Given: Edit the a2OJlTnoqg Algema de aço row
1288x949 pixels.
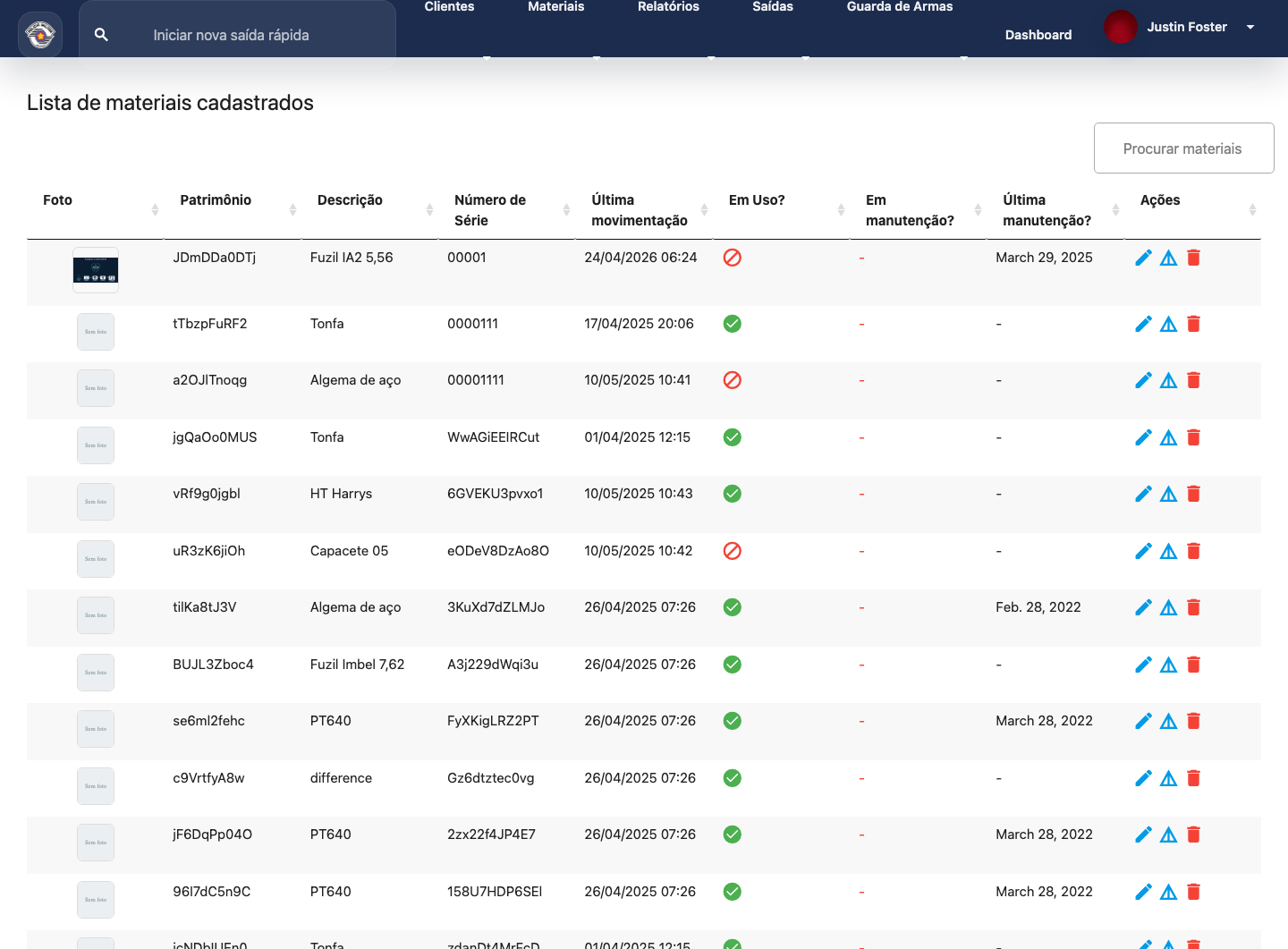Looking at the screenshot, I should [1143, 380].
